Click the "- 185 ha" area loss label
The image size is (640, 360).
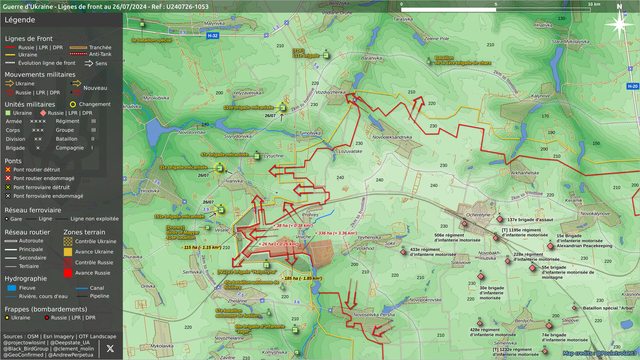coord(302,278)
